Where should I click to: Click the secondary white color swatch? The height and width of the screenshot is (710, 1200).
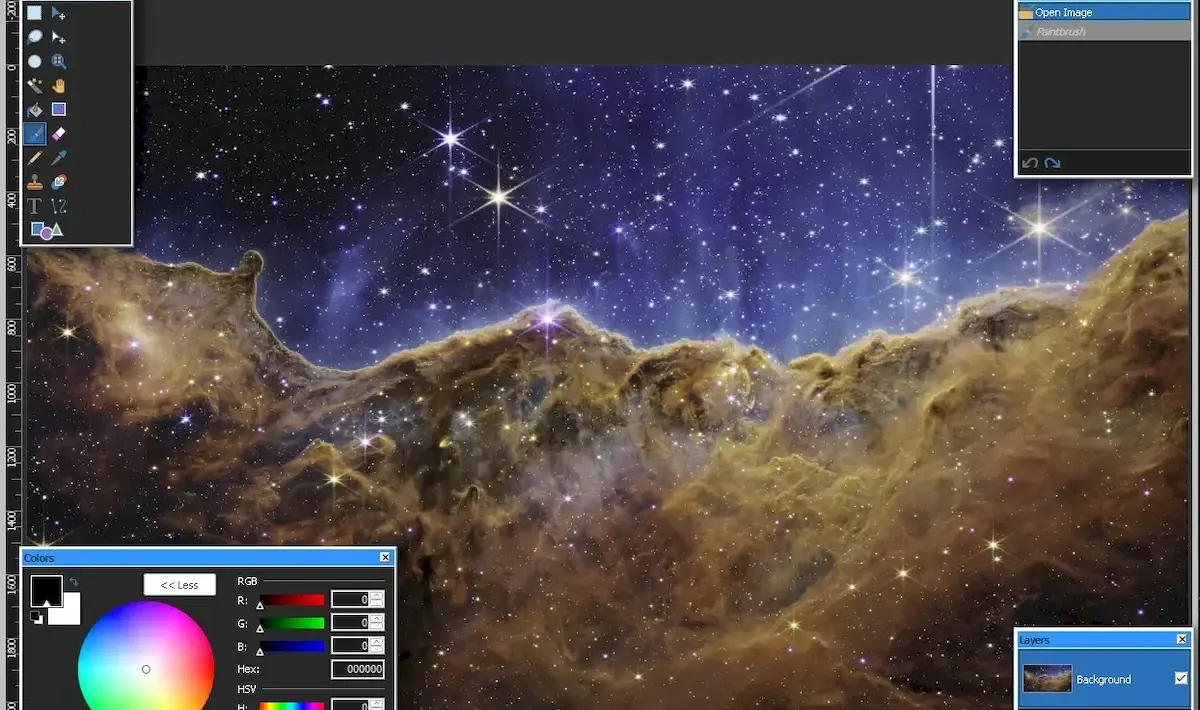(x=70, y=611)
